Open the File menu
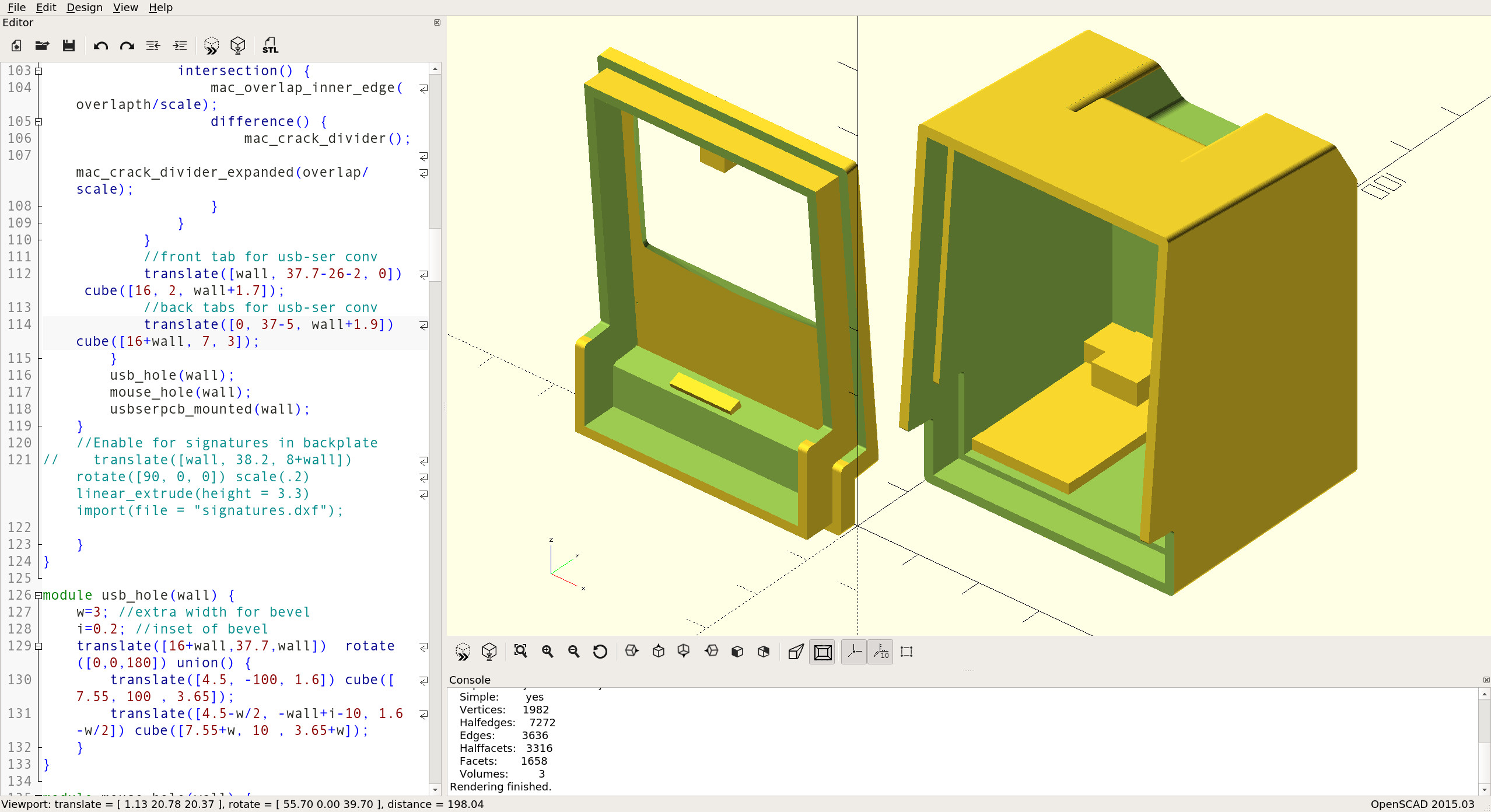The height and width of the screenshot is (812, 1491). [x=16, y=7]
